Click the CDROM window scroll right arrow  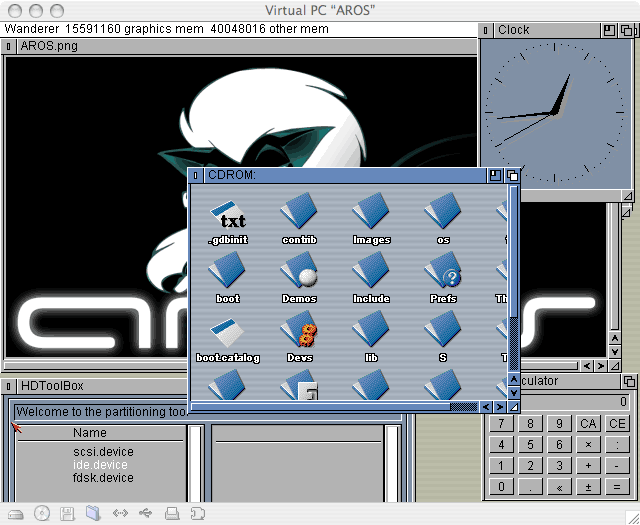coord(500,407)
